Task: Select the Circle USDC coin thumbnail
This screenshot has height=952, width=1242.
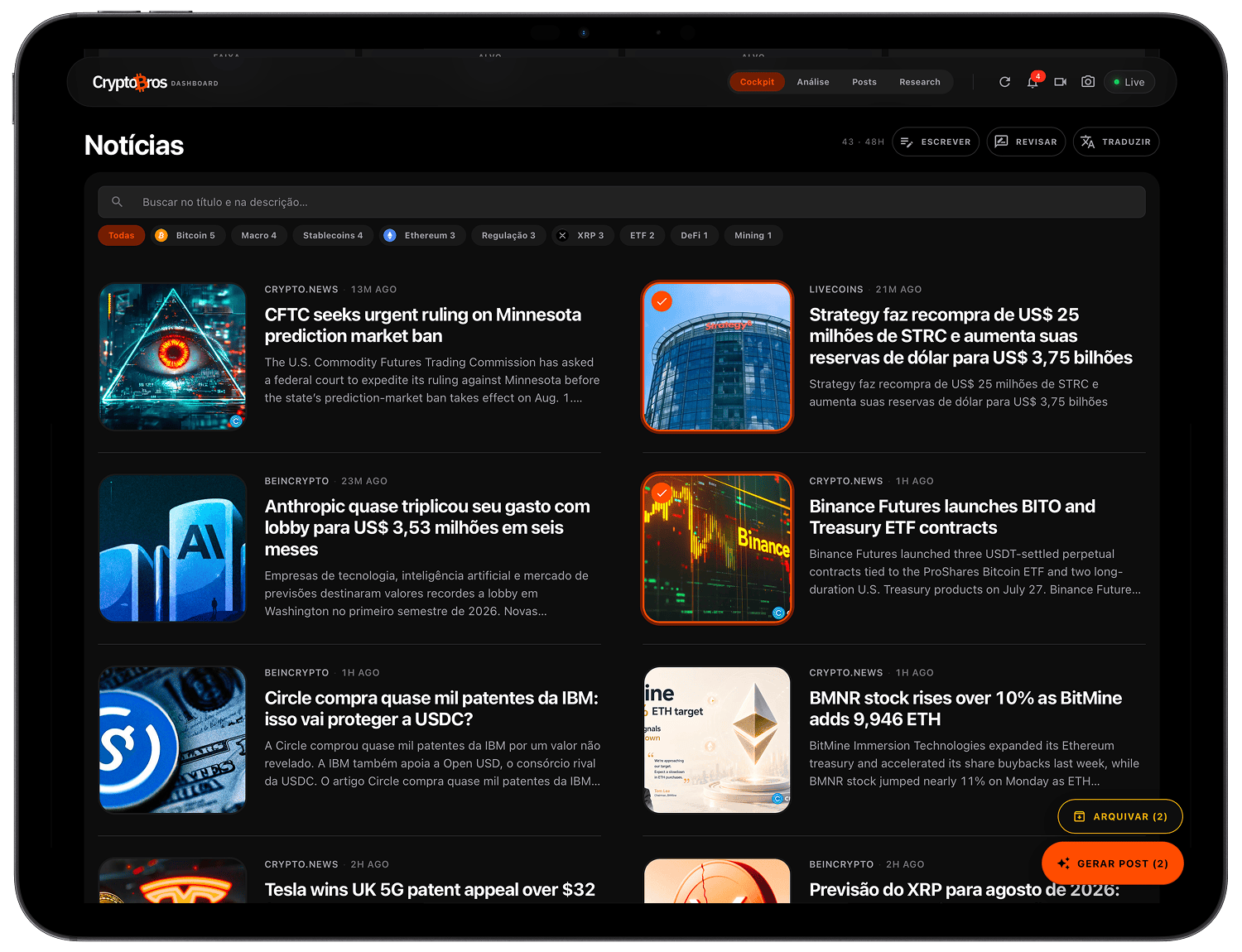Action: coord(173,740)
